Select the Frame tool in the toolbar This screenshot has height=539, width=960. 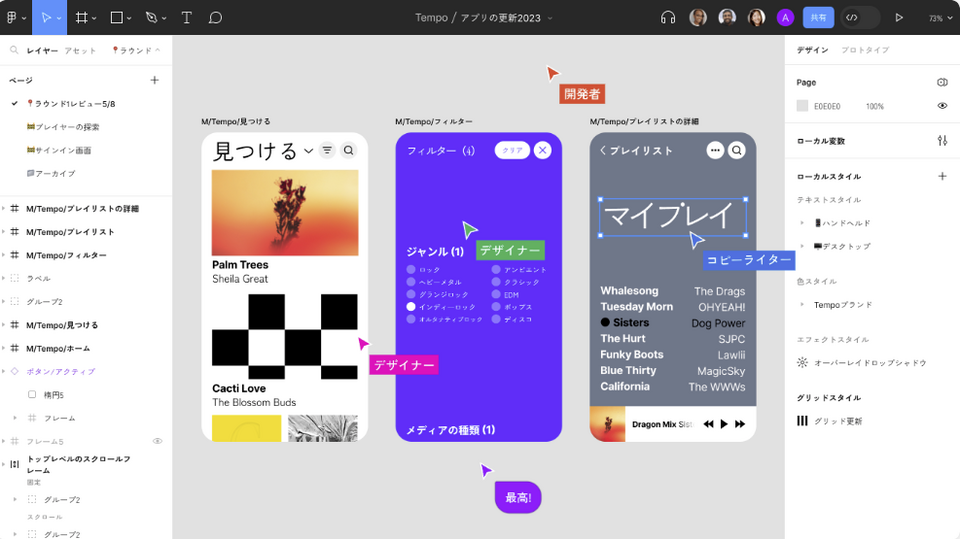82,17
